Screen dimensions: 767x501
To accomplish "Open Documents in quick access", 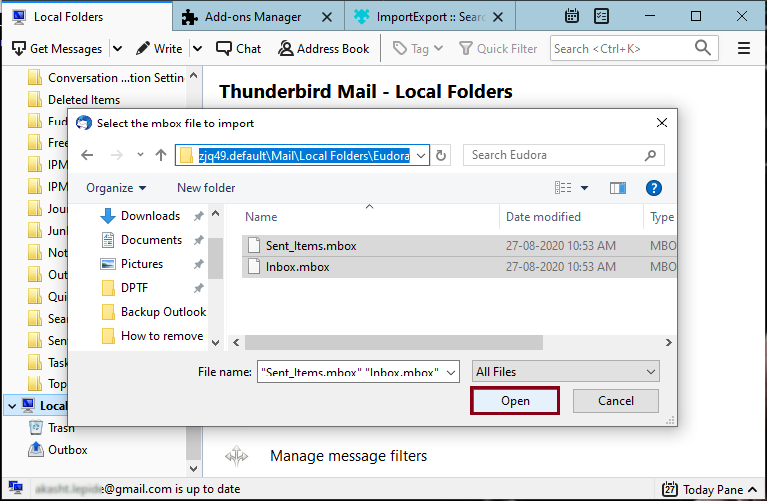I will pyautogui.click(x=151, y=240).
